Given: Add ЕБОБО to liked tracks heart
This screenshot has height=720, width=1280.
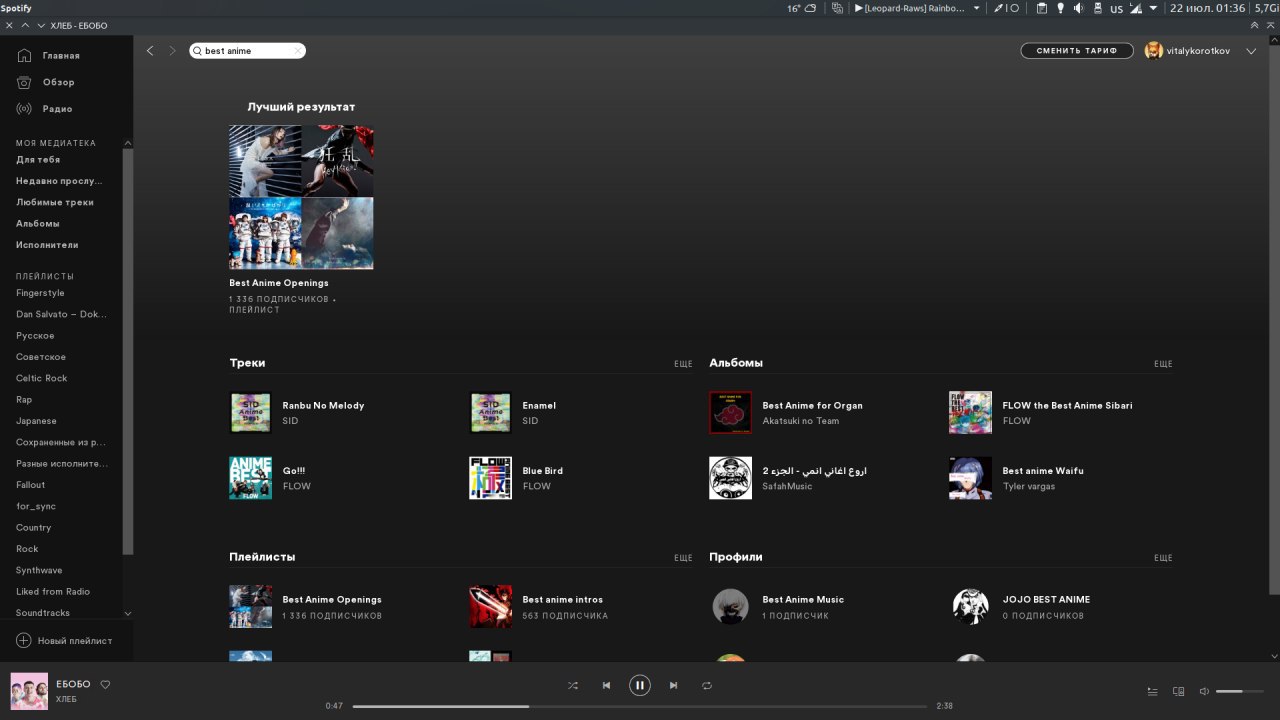Looking at the screenshot, I should 105,685.
